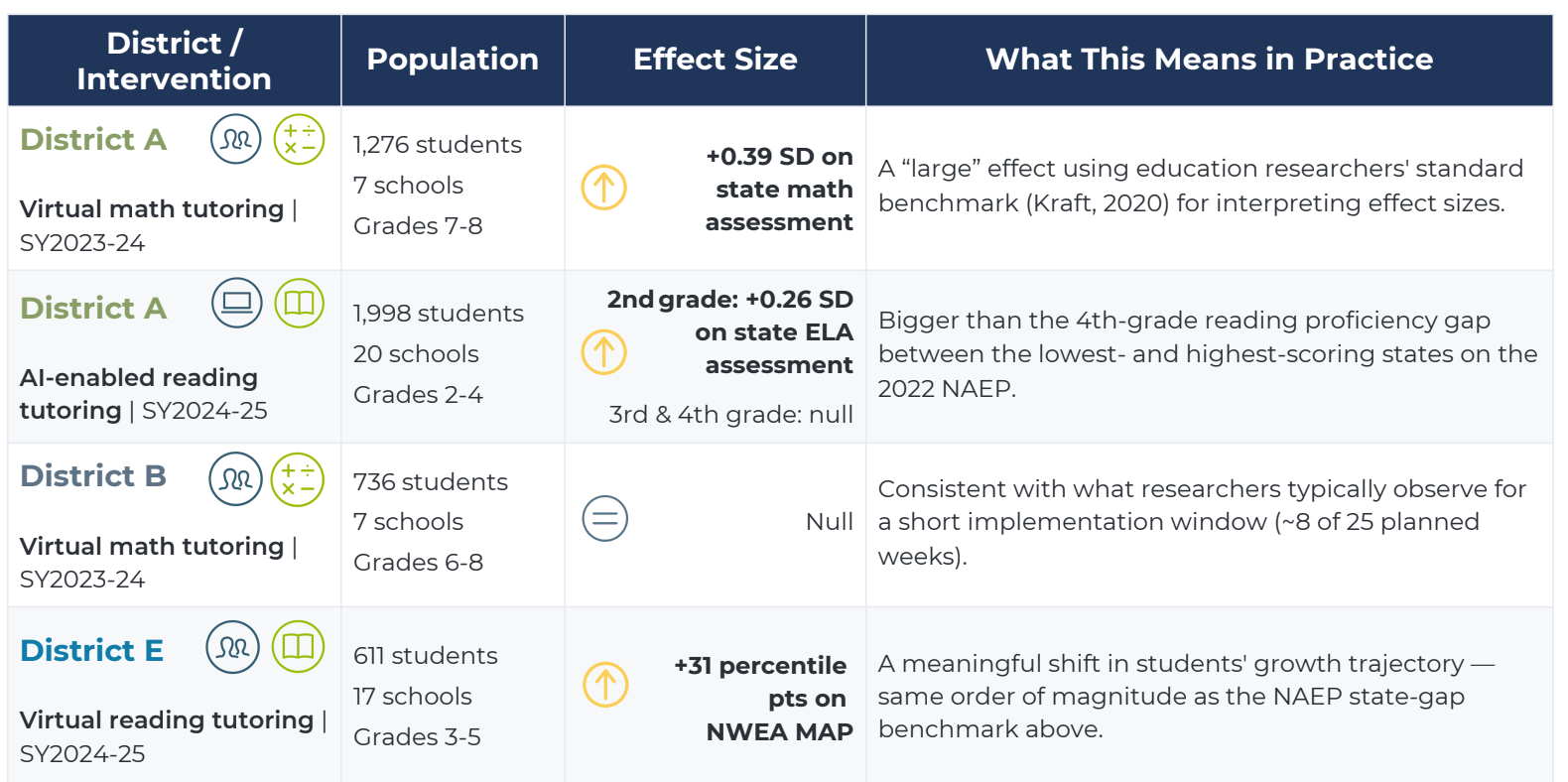Click the people icon in District E row
1568x782 pixels.
233,647
